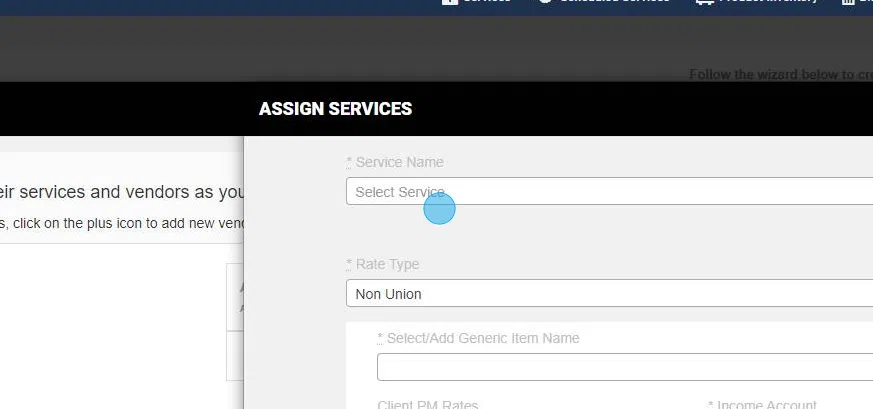Click the 'services and vendors' heading text
This screenshot has width=873, height=409.
(x=120, y=191)
